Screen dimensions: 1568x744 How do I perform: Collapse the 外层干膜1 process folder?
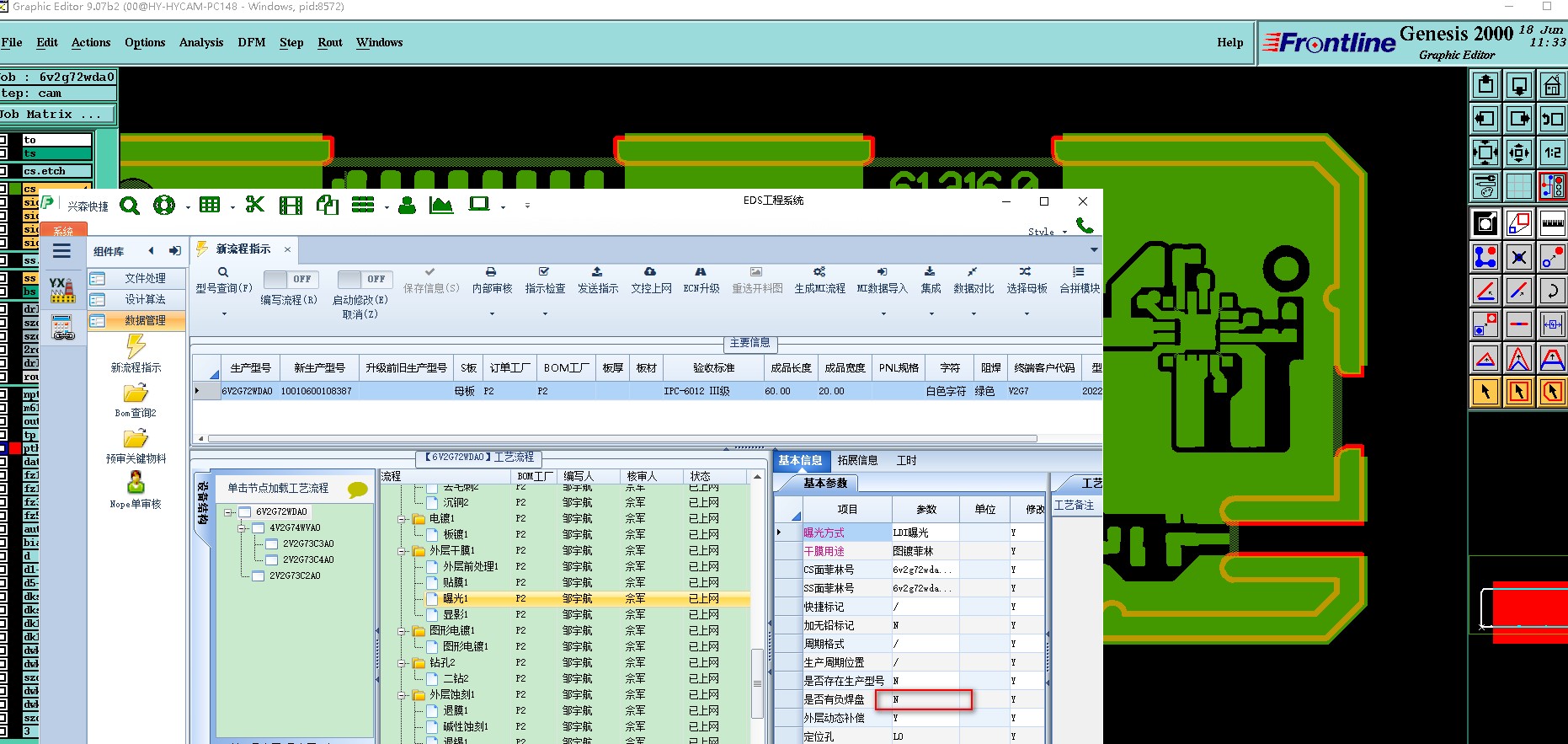(x=403, y=551)
